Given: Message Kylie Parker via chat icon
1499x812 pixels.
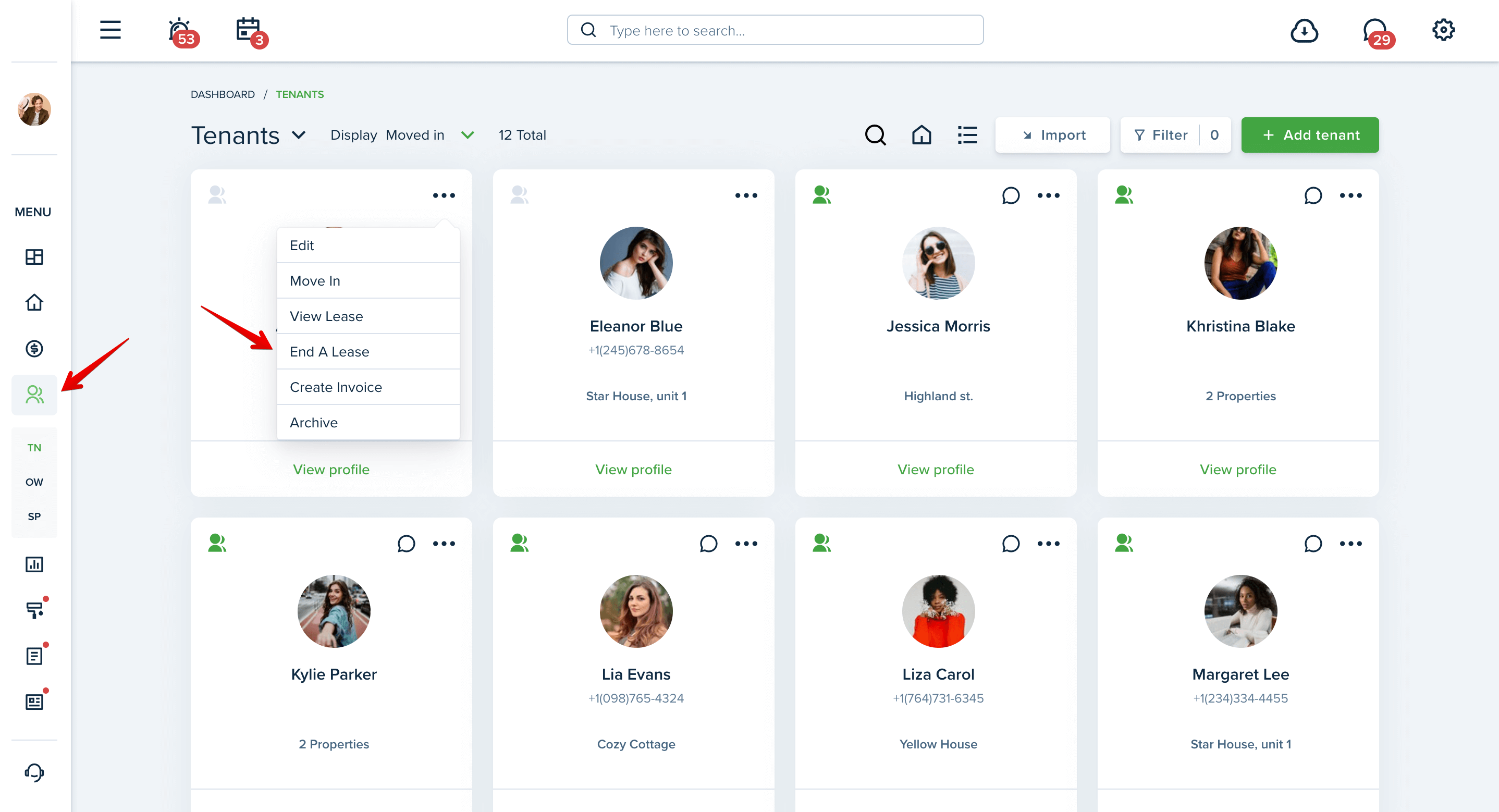Looking at the screenshot, I should tap(406, 543).
